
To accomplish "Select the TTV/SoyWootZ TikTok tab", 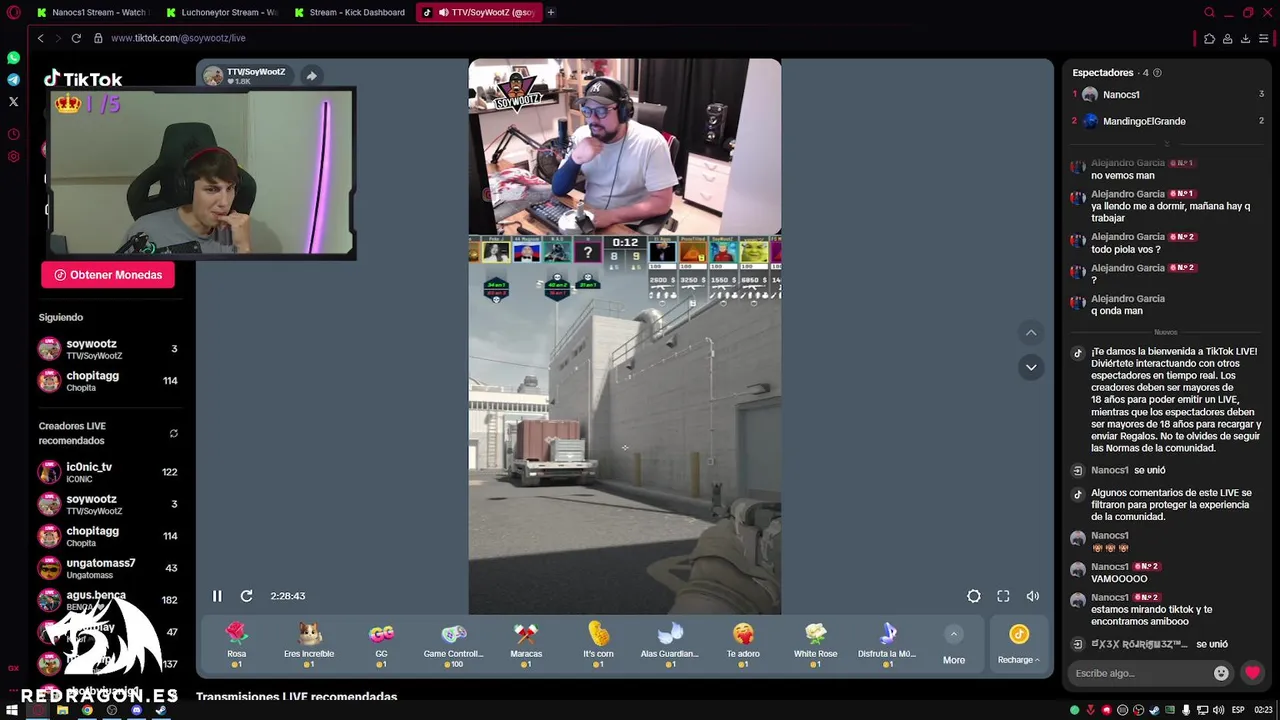I will tap(479, 12).
